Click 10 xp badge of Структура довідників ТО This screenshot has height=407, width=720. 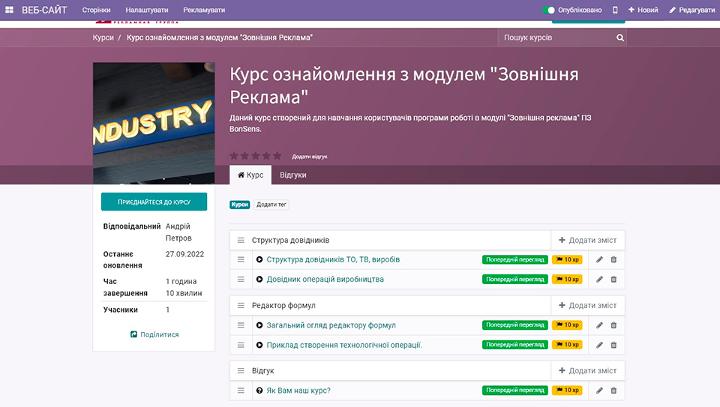(x=567, y=260)
